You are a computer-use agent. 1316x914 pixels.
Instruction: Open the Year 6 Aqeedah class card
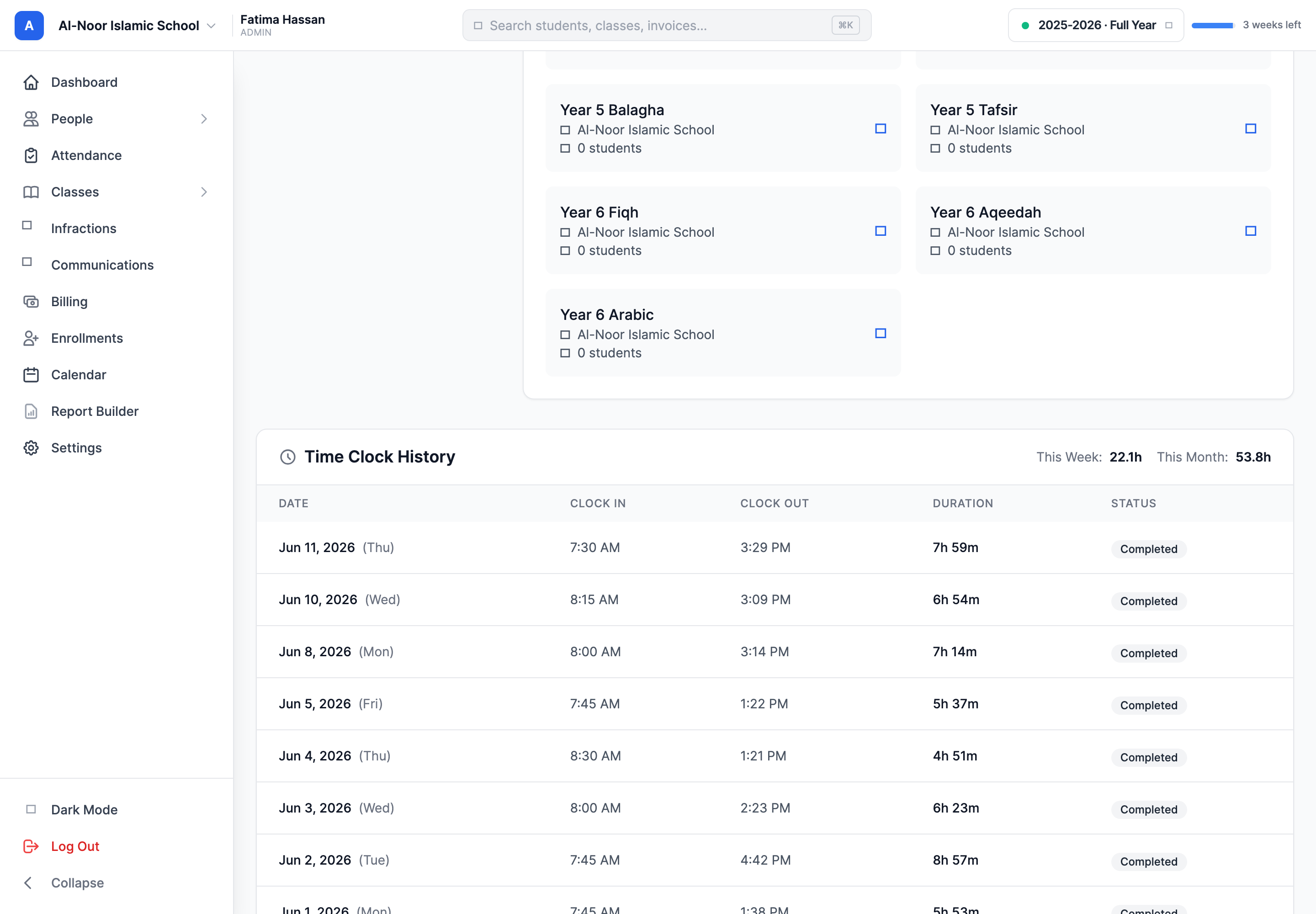tap(1093, 231)
